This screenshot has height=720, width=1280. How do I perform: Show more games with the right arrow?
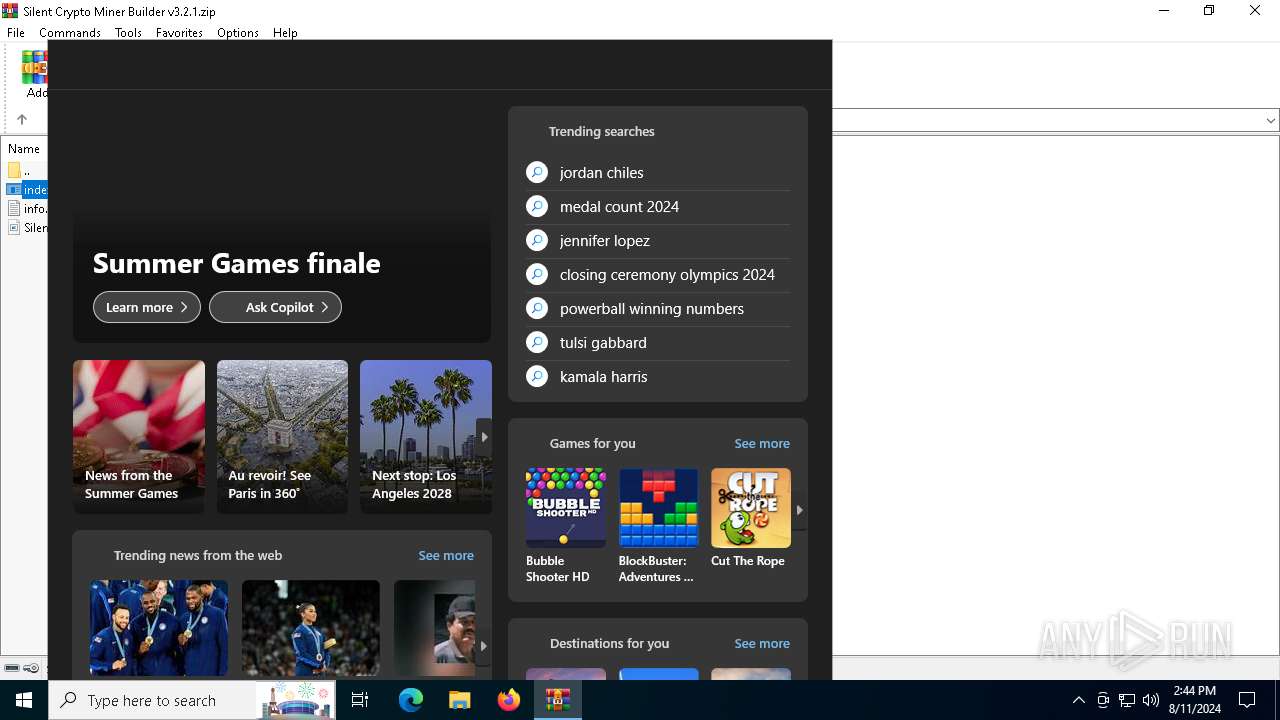click(x=799, y=510)
